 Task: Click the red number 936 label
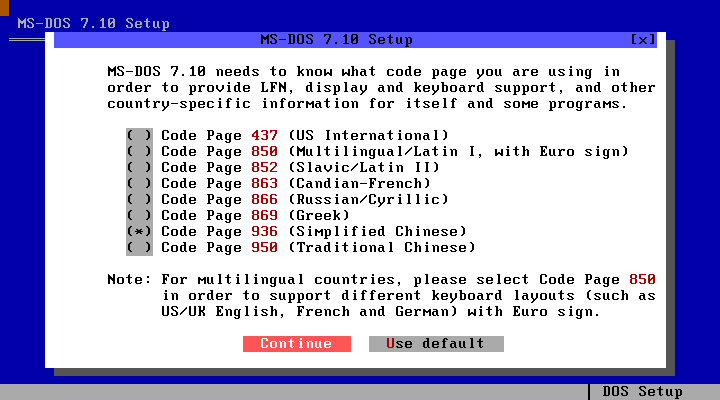click(264, 232)
